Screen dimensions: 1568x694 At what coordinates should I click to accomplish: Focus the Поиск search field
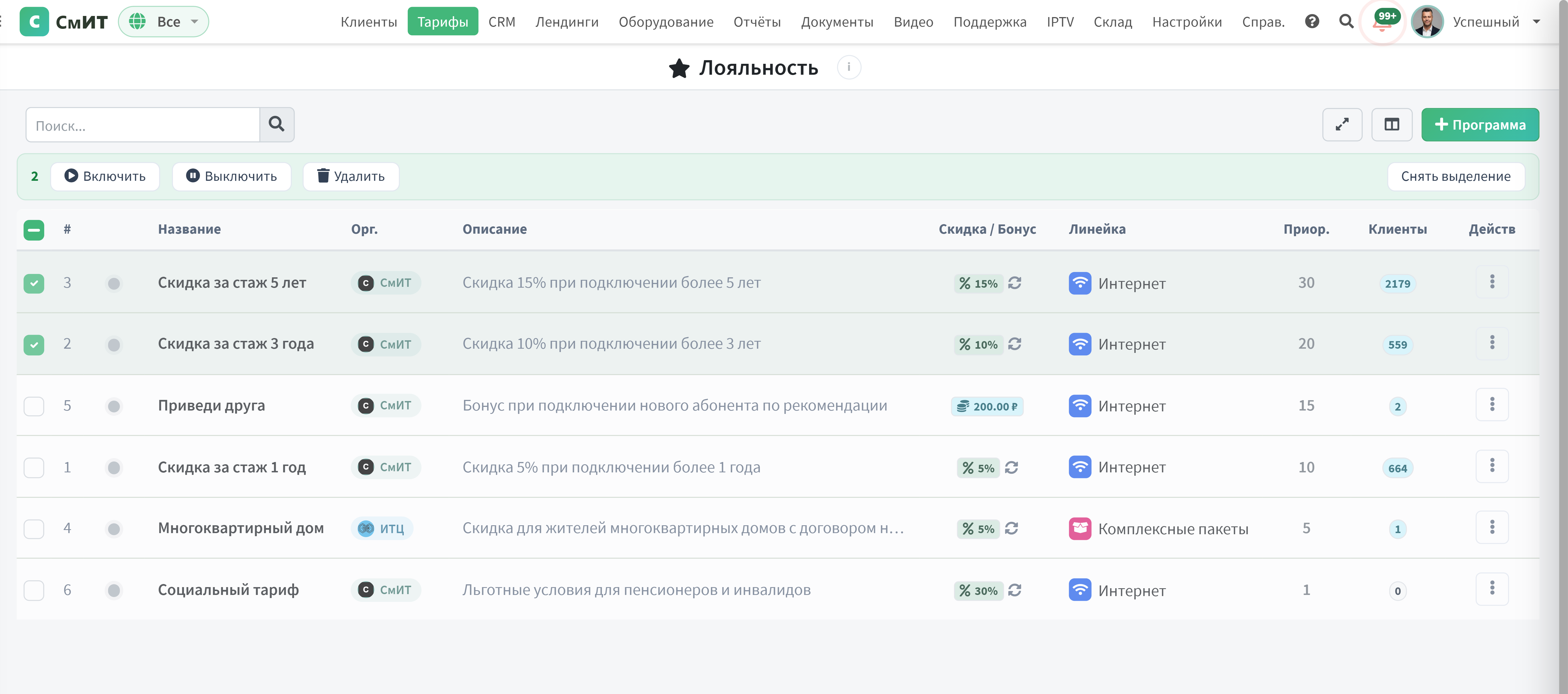143,125
